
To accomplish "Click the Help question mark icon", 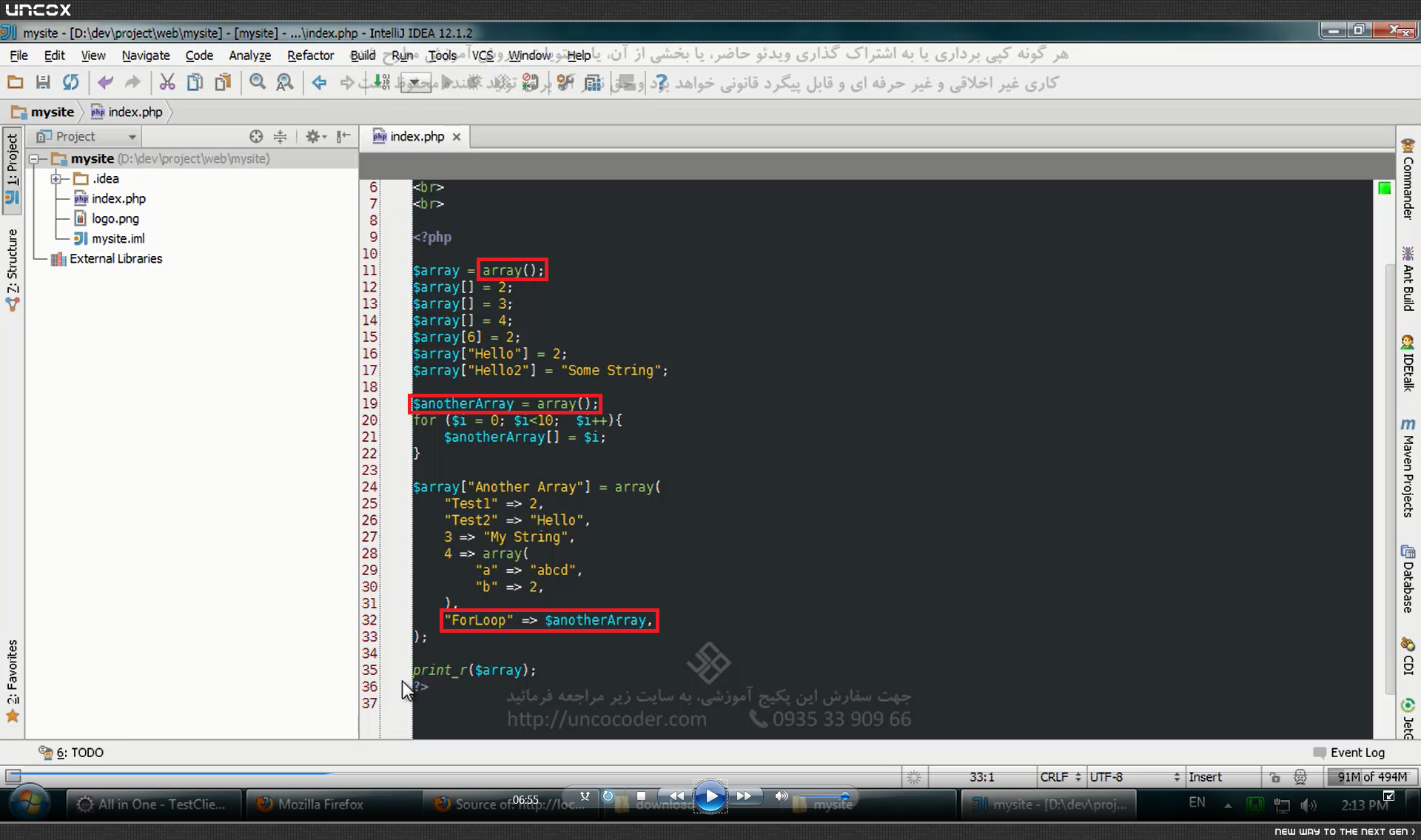I will click(659, 83).
